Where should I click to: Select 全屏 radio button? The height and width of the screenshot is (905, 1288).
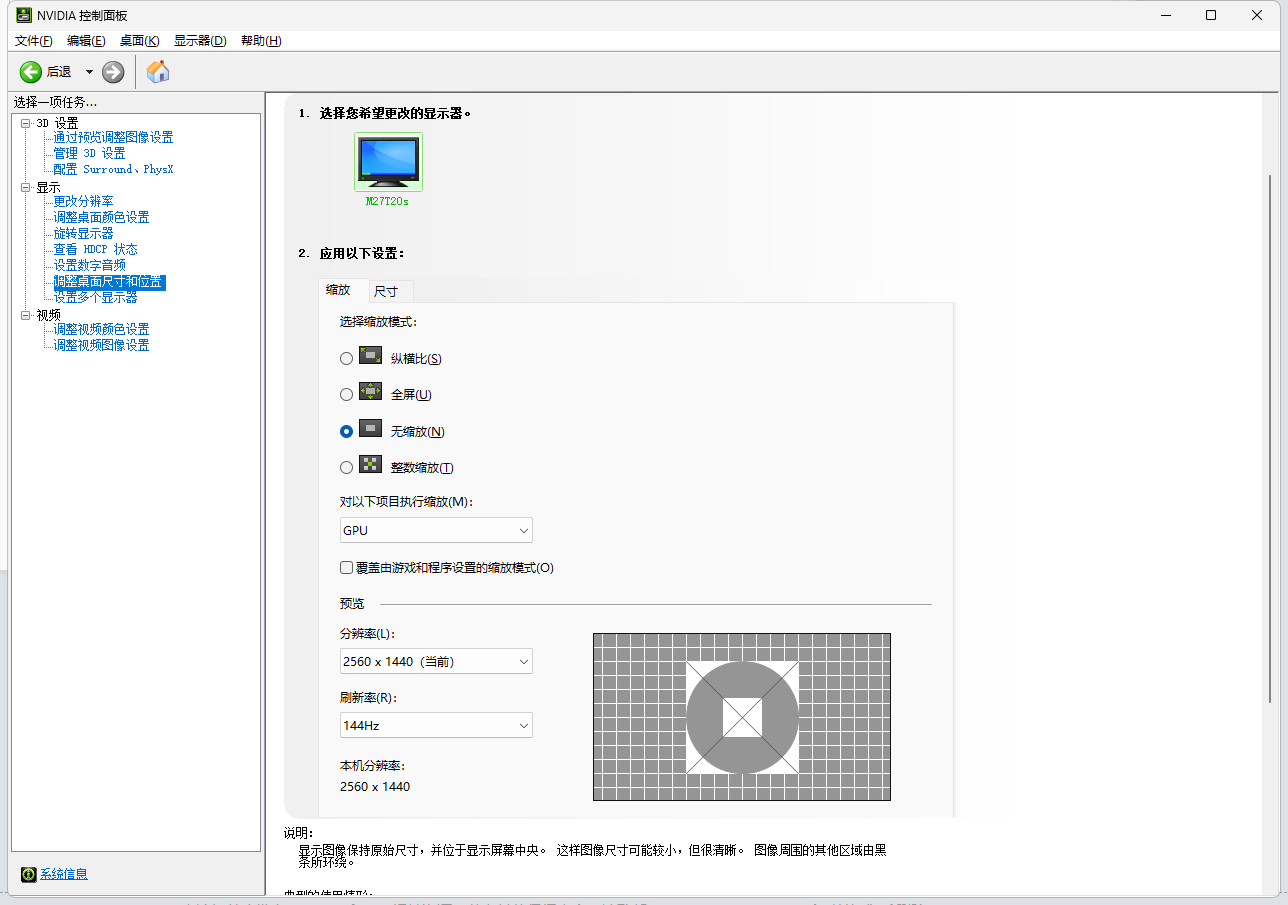[x=347, y=394]
